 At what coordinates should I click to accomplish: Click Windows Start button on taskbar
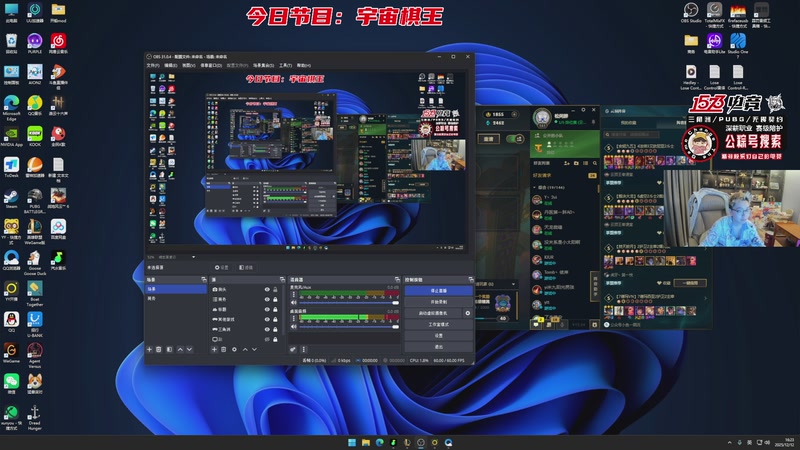click(x=352, y=442)
